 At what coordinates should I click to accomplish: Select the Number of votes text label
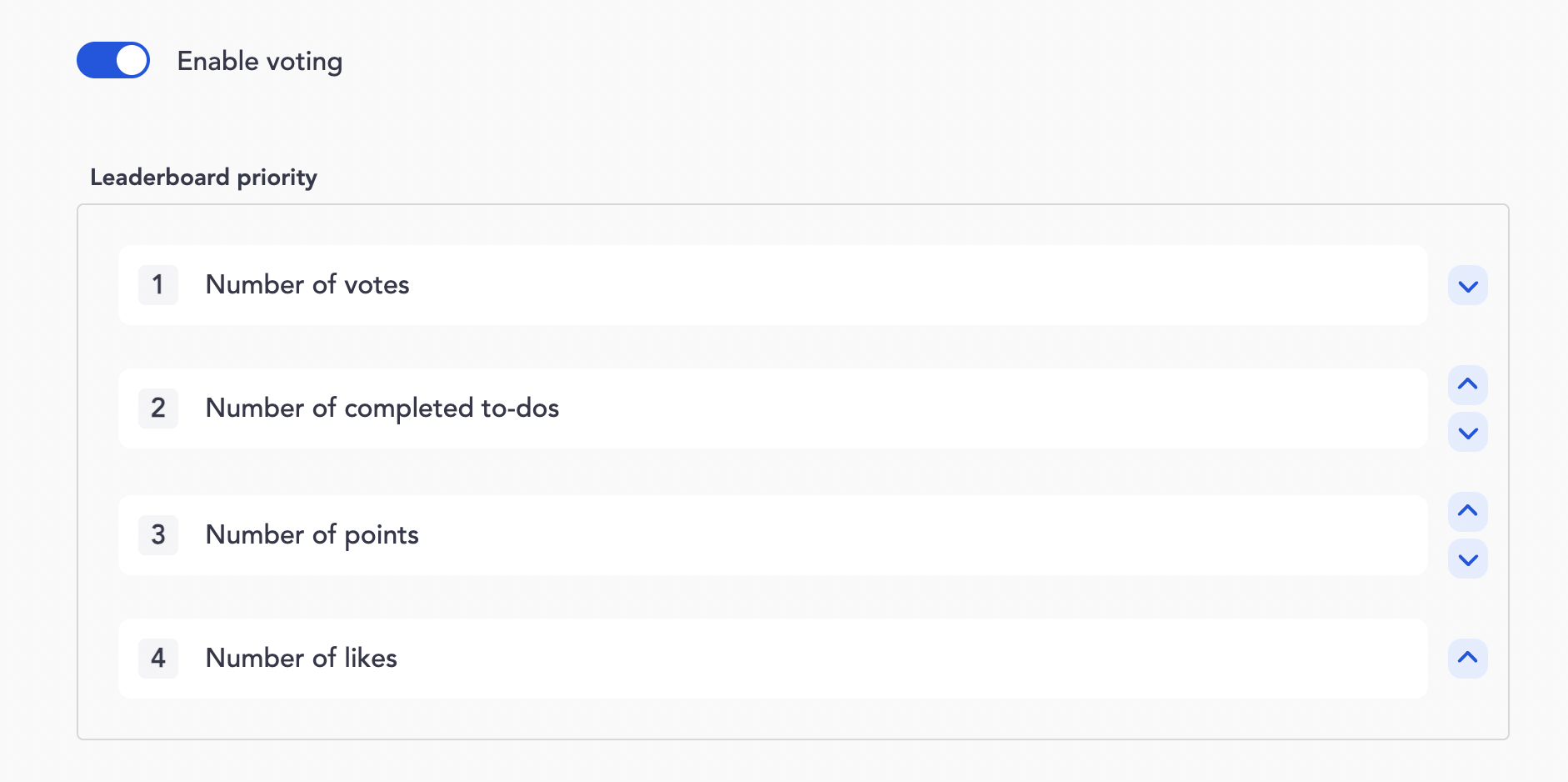click(307, 285)
